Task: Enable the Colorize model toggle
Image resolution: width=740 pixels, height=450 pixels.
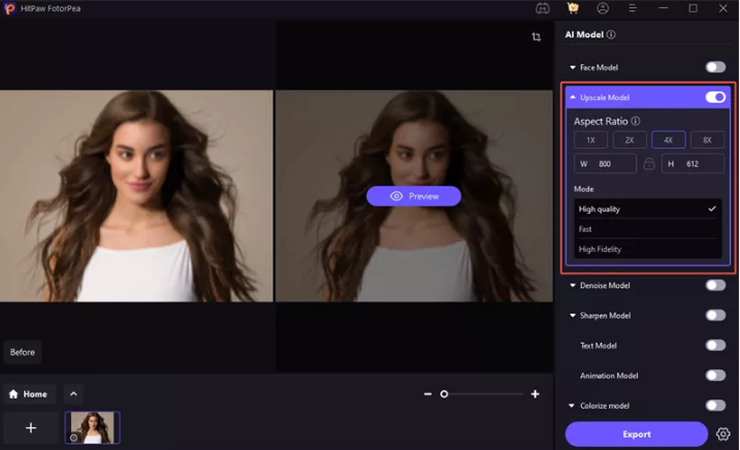Action: 715,405
